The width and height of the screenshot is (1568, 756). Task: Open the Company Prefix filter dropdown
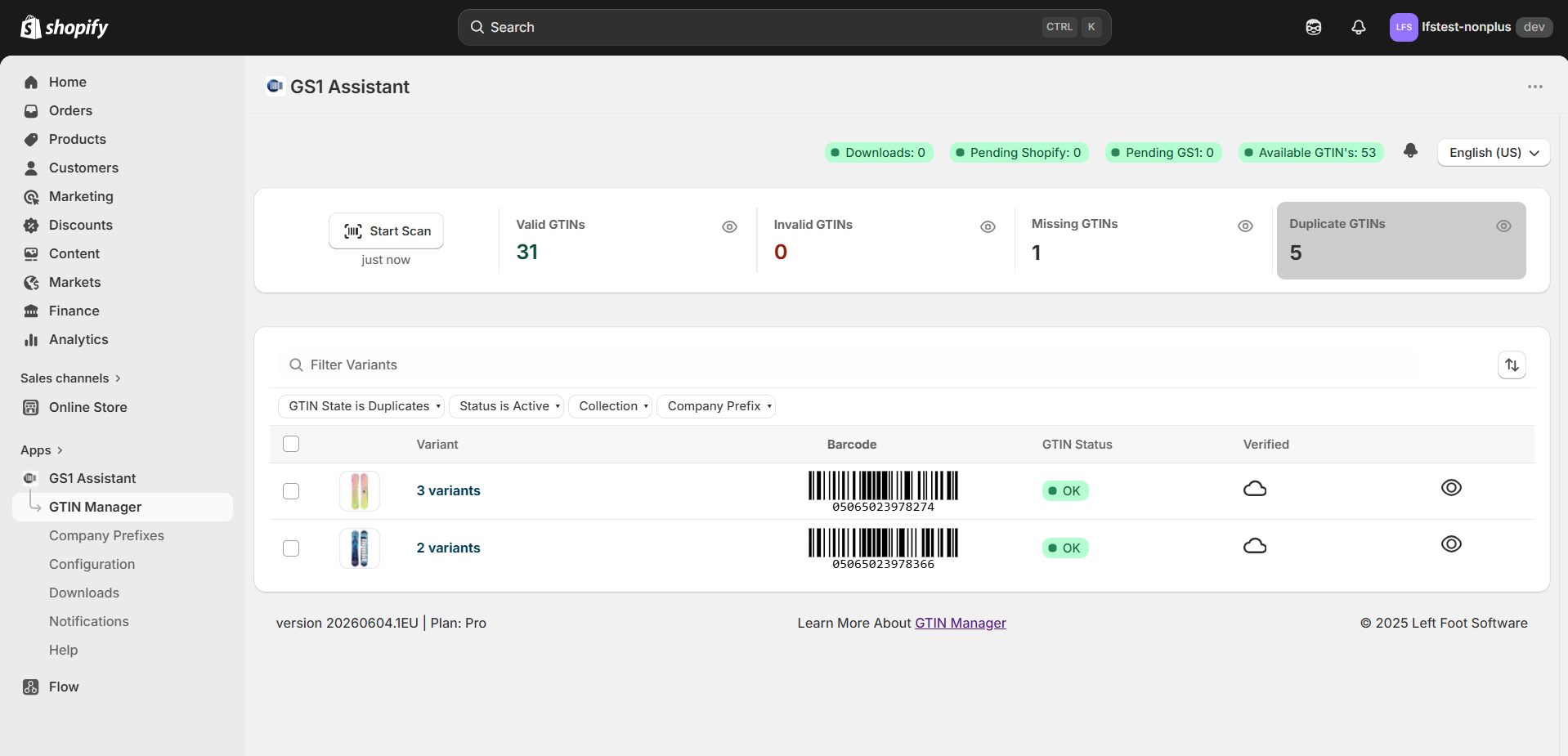716,406
